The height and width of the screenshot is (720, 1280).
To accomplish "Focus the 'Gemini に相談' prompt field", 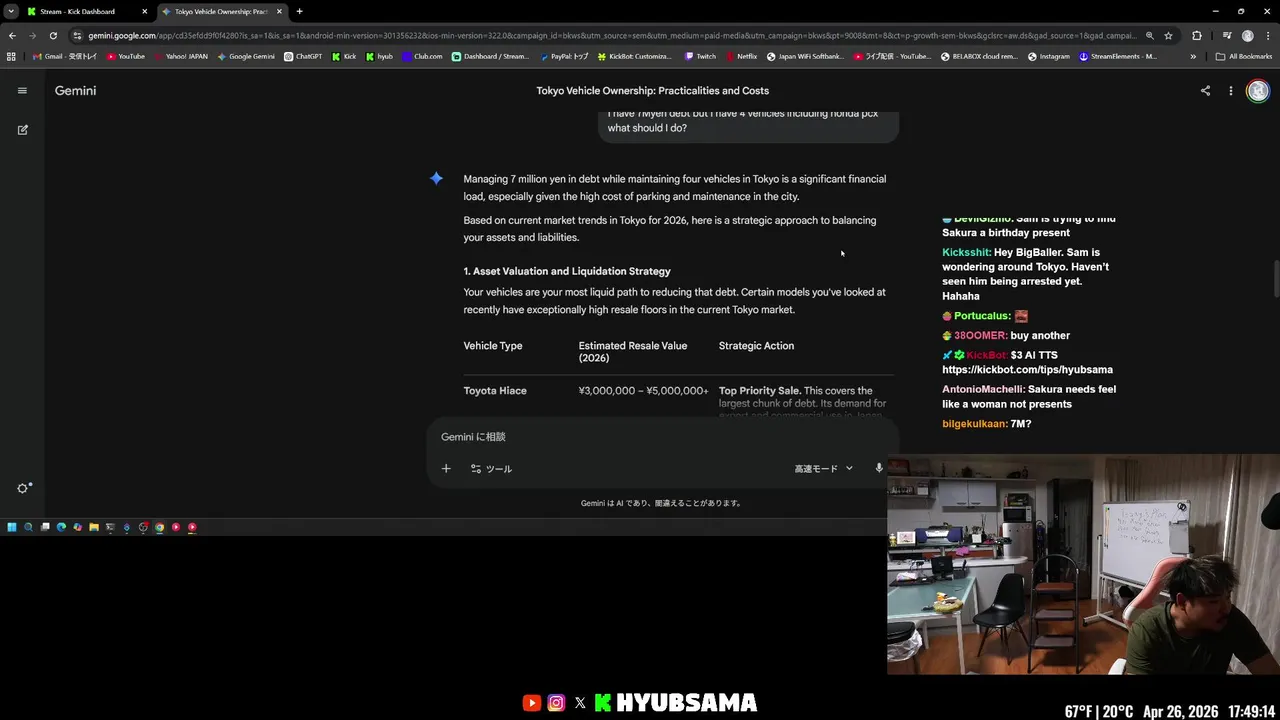I will coord(660,437).
